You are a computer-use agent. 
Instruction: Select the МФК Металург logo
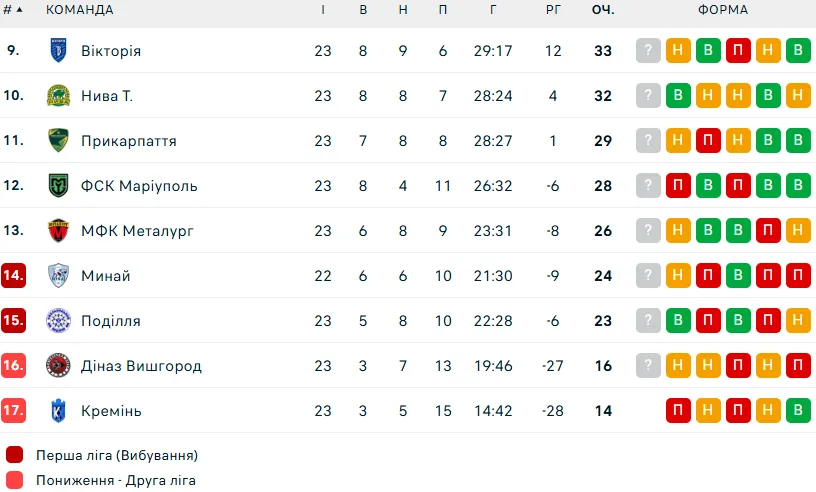[x=58, y=231]
